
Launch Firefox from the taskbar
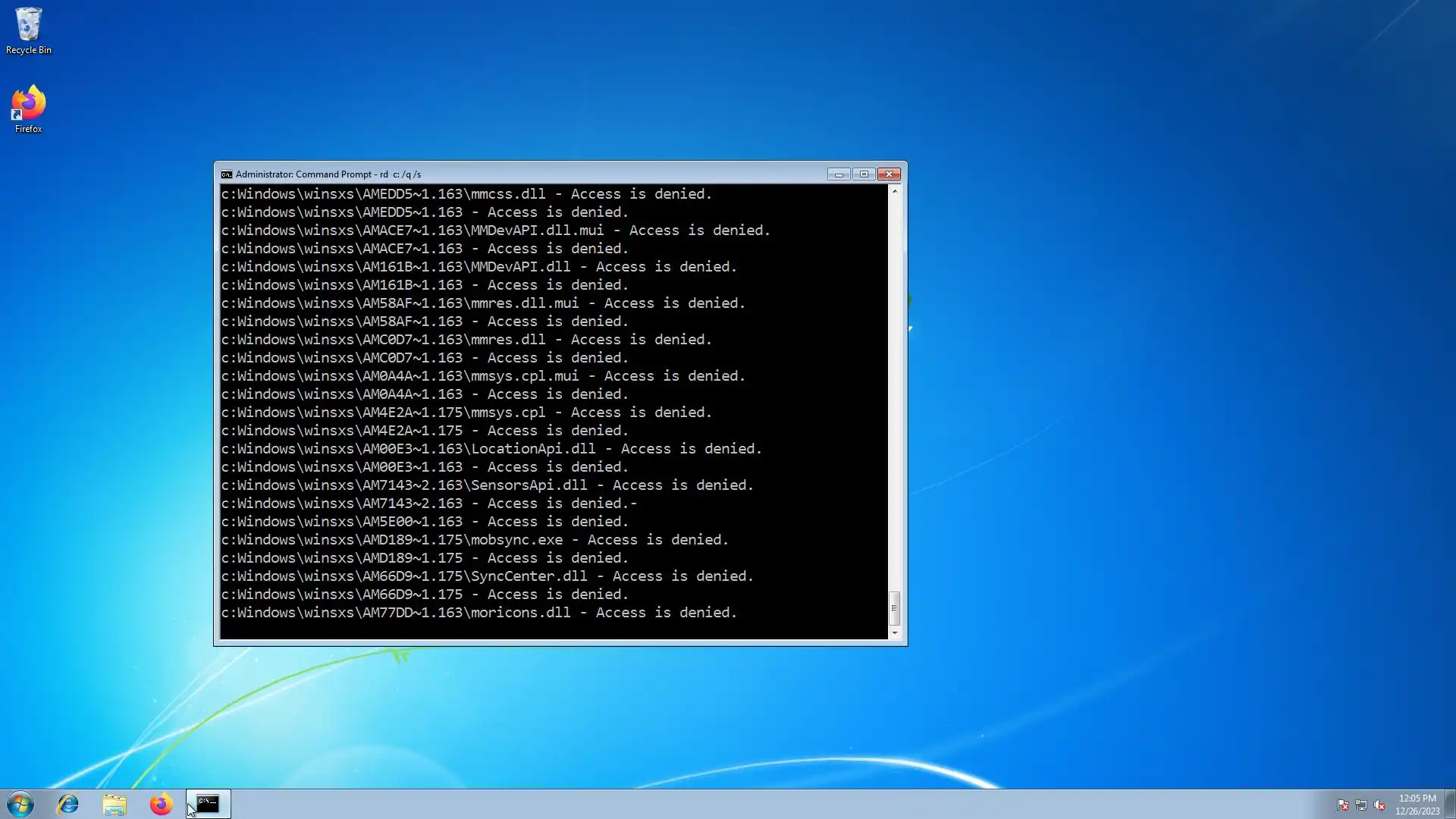pyautogui.click(x=161, y=804)
